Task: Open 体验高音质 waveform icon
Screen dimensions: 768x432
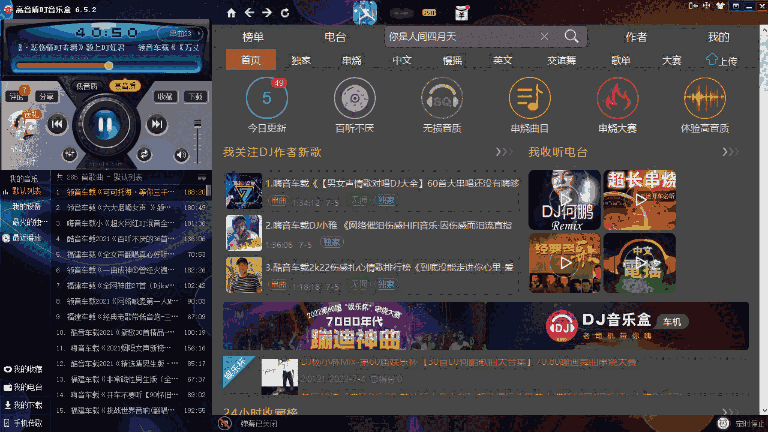Action: tap(705, 98)
